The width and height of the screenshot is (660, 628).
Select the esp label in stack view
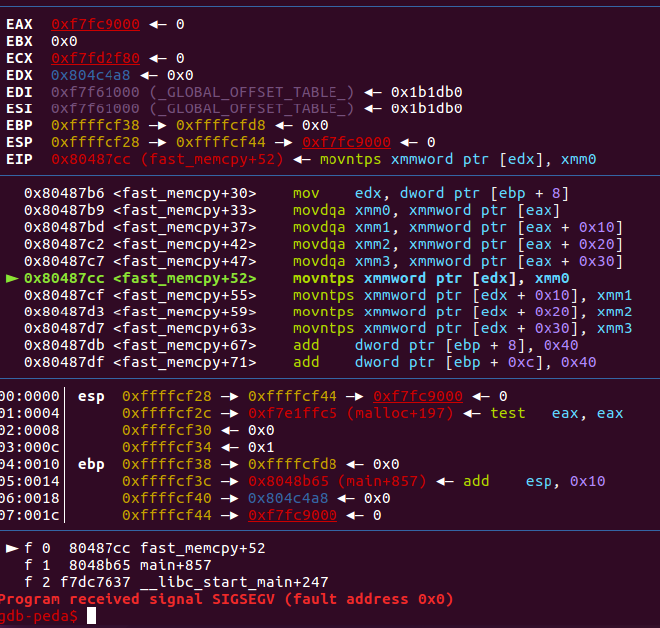coord(90,396)
